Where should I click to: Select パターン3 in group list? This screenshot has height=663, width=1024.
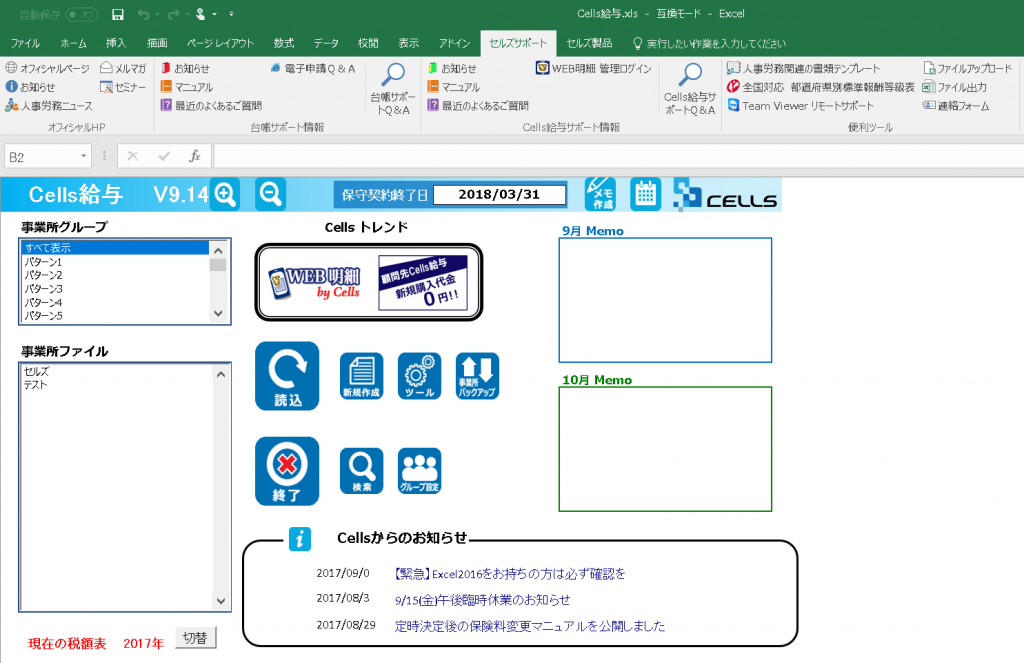[115, 289]
